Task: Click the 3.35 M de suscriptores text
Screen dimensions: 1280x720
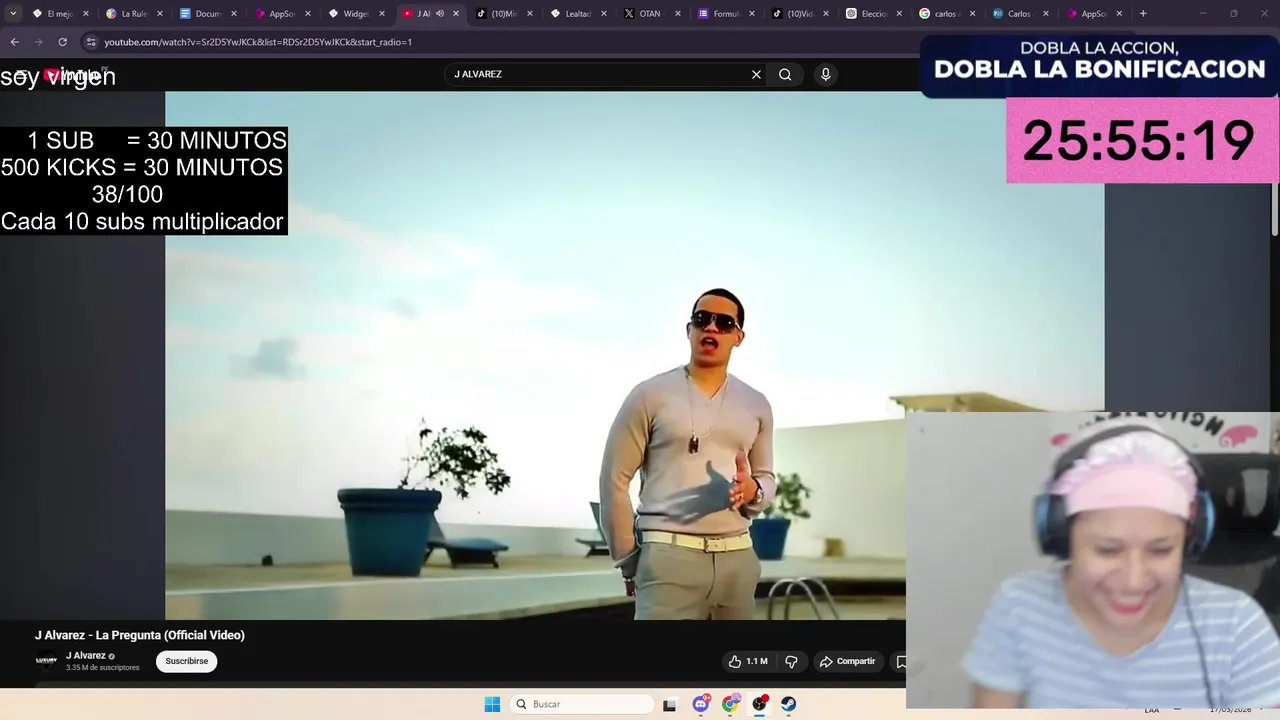Action: (102, 668)
